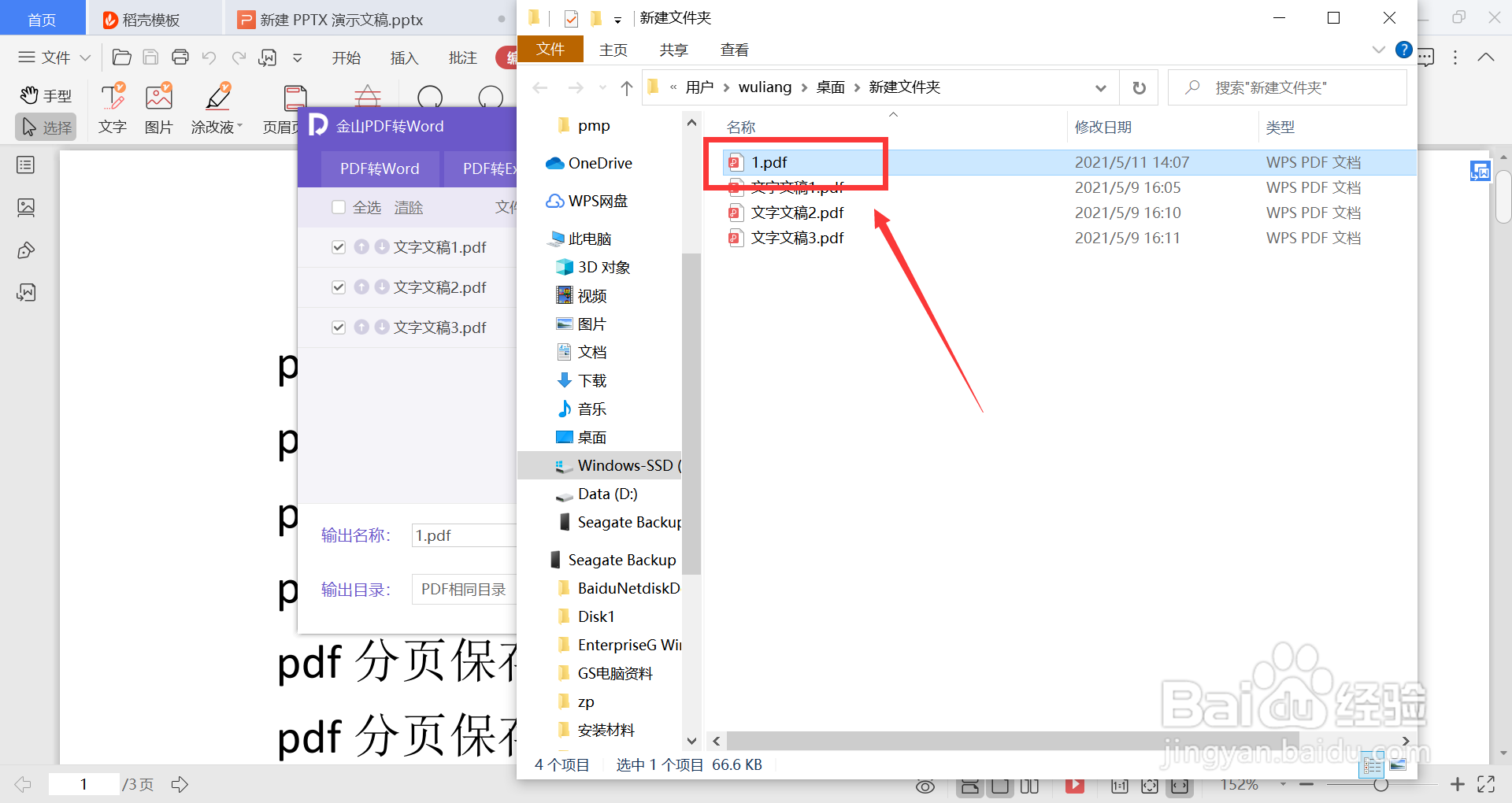Screen dimensions: 1512x803
Task: Click the PDF转Word button in dialog
Action: [x=379, y=168]
